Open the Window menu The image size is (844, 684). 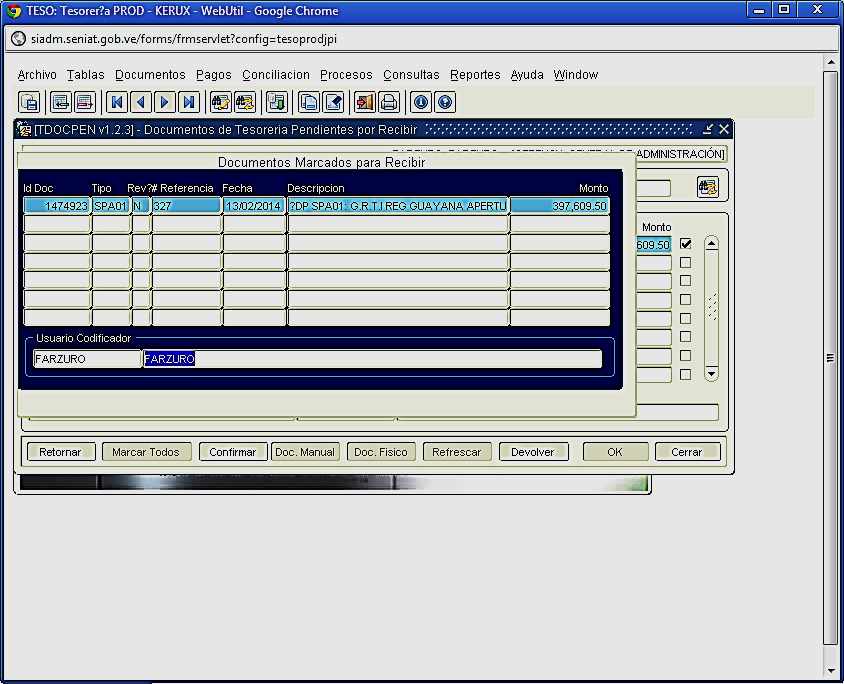coord(575,75)
